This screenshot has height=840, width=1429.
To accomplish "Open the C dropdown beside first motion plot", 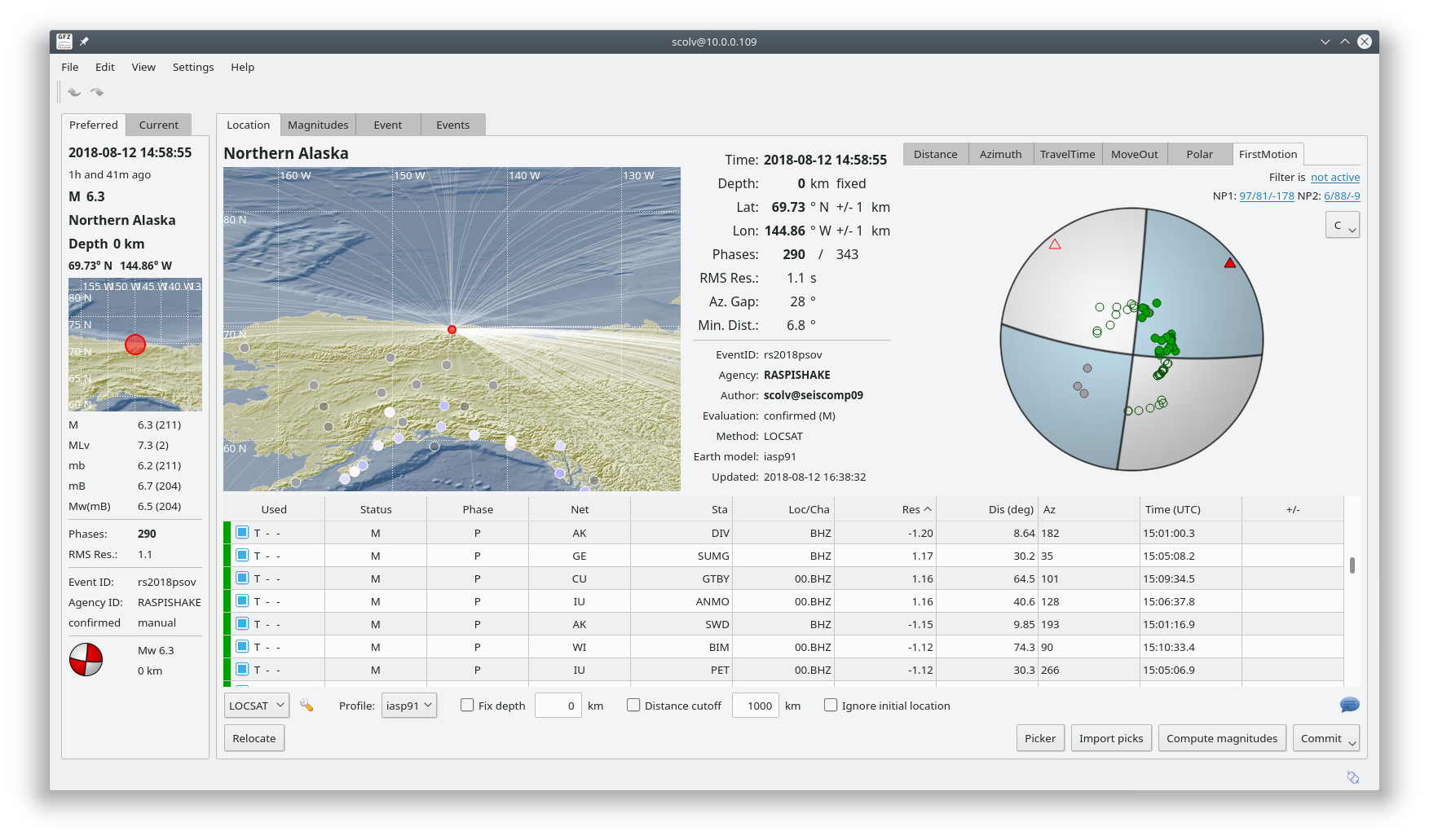I will click(1343, 226).
